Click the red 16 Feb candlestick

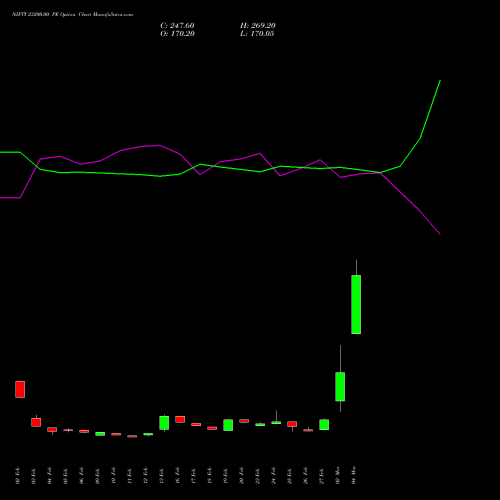point(180,419)
